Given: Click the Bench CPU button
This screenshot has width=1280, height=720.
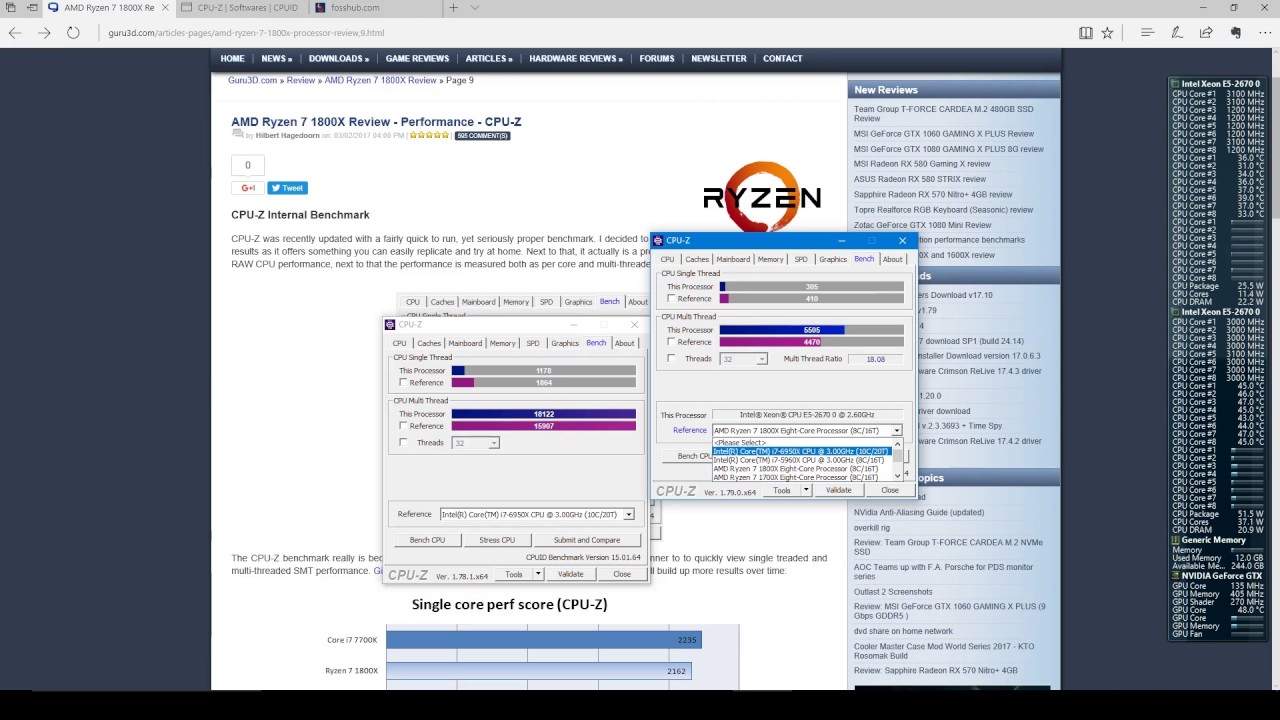Looking at the screenshot, I should tap(689, 456).
